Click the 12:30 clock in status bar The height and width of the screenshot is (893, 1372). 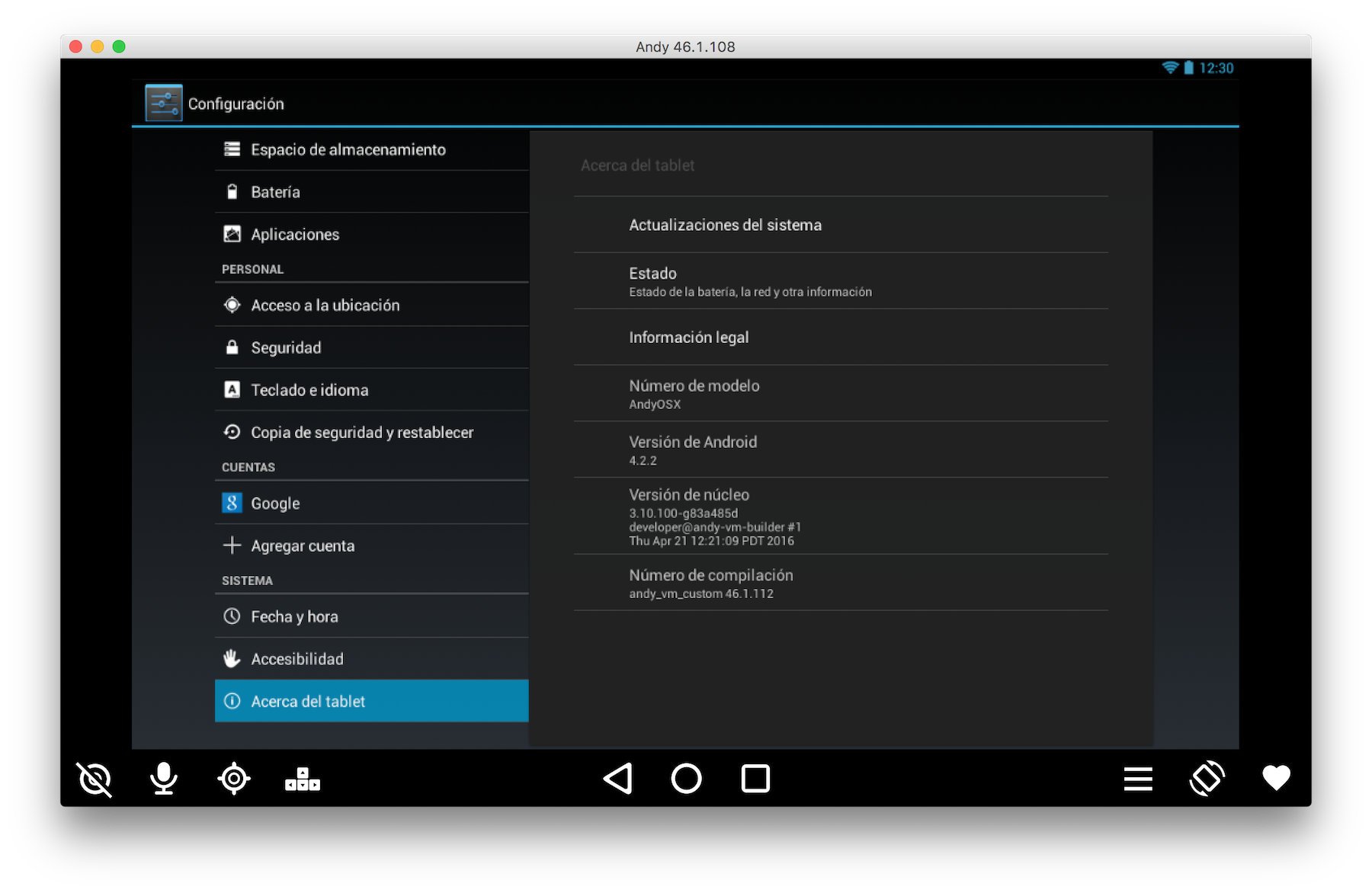point(1217,68)
